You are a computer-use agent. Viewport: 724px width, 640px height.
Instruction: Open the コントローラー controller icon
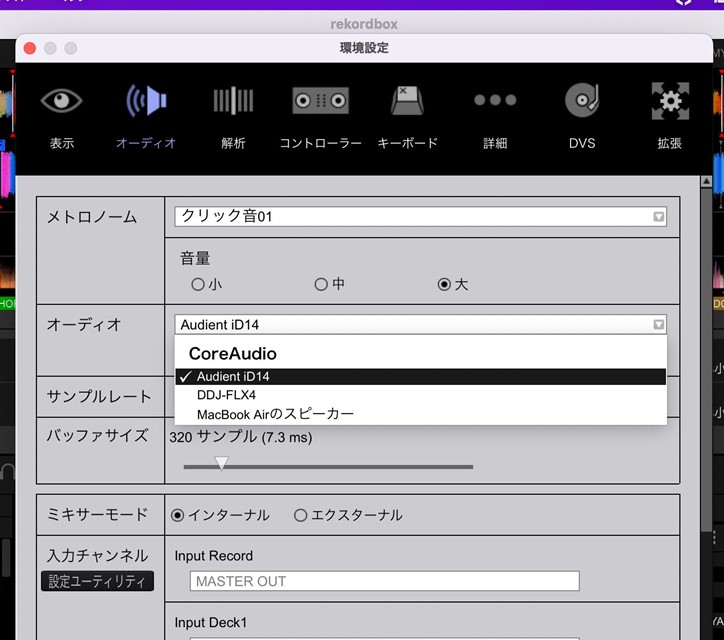[x=320, y=100]
